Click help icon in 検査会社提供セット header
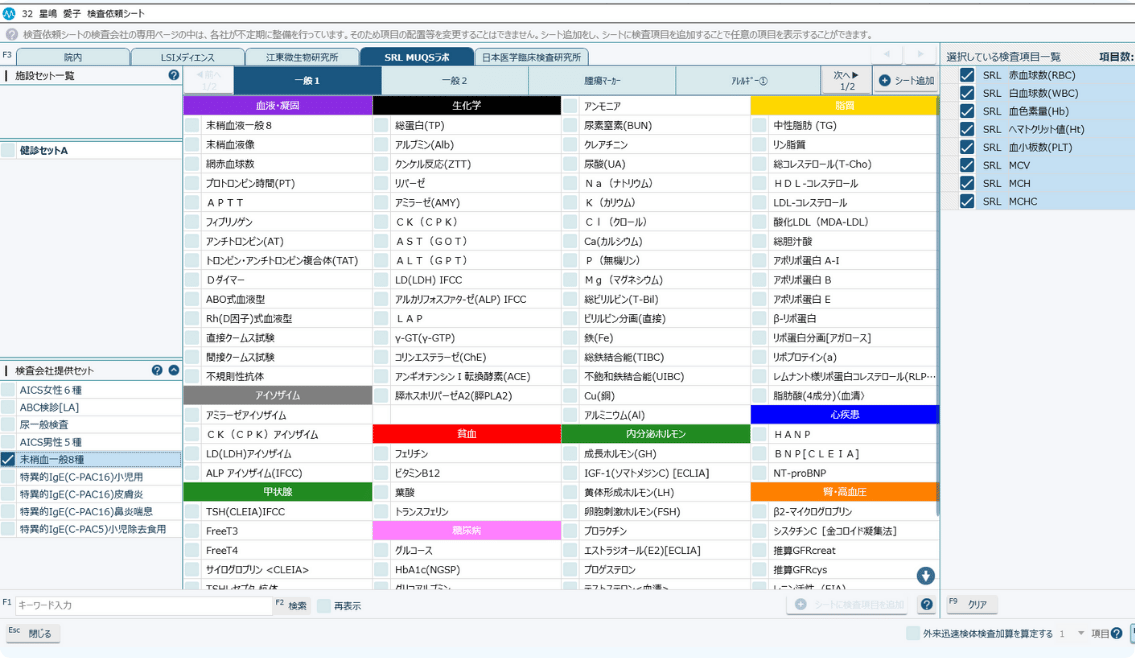The width and height of the screenshot is (1136, 658). point(157,370)
